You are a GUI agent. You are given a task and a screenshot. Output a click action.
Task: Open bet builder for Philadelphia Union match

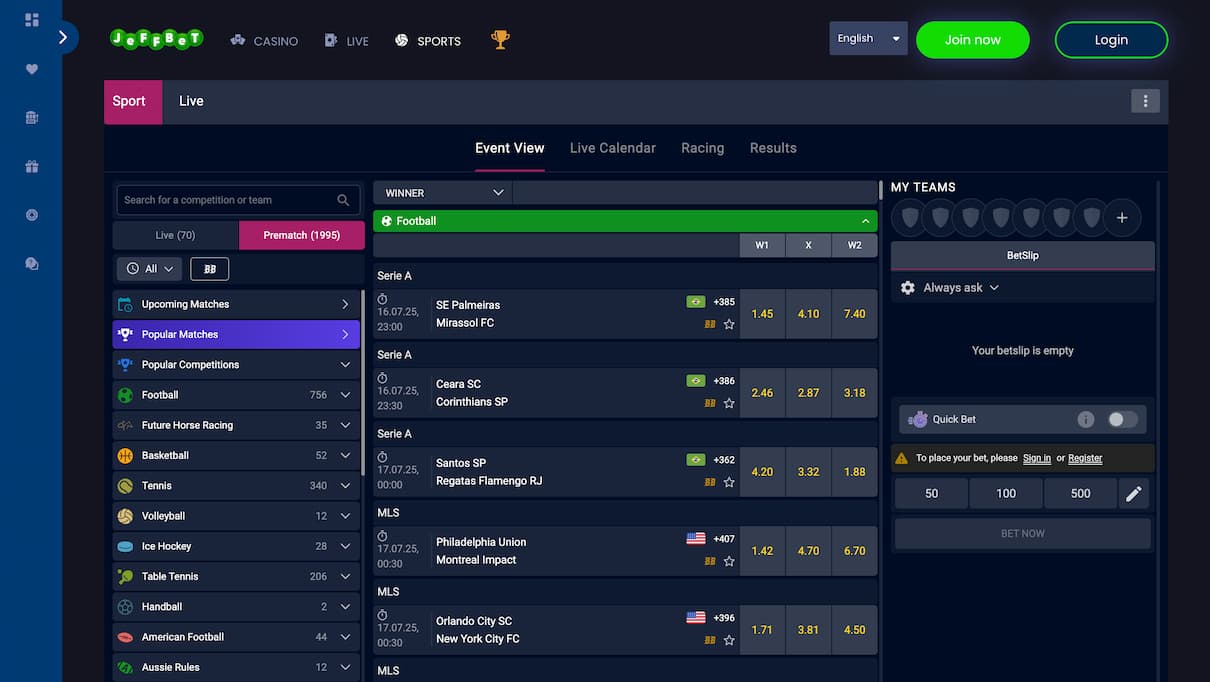click(710, 561)
